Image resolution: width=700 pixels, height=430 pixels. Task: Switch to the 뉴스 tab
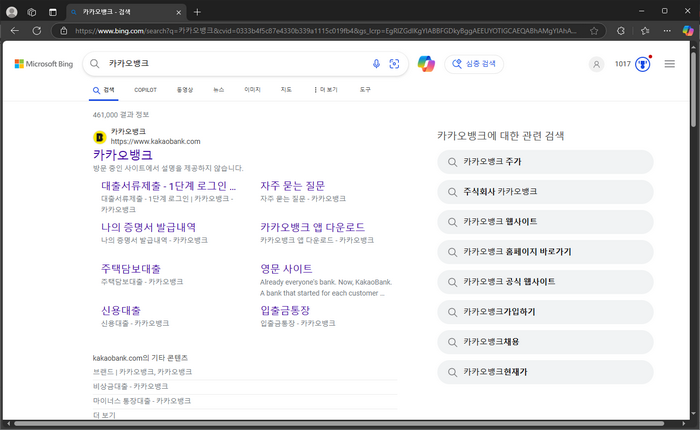(219, 90)
